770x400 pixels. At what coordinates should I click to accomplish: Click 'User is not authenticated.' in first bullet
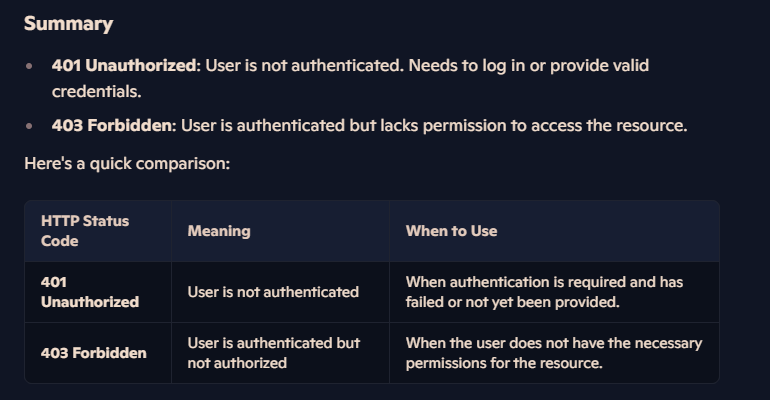[304, 66]
